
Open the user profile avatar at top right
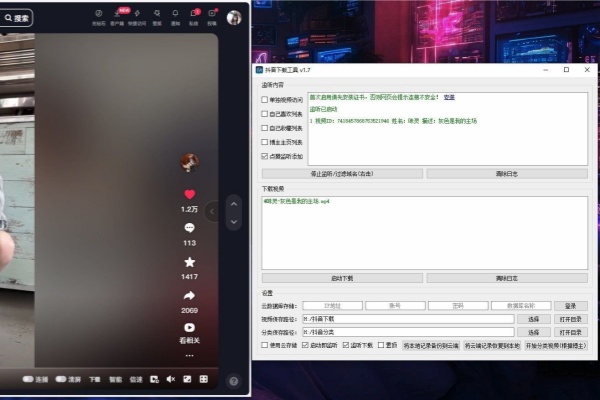[x=234, y=17]
